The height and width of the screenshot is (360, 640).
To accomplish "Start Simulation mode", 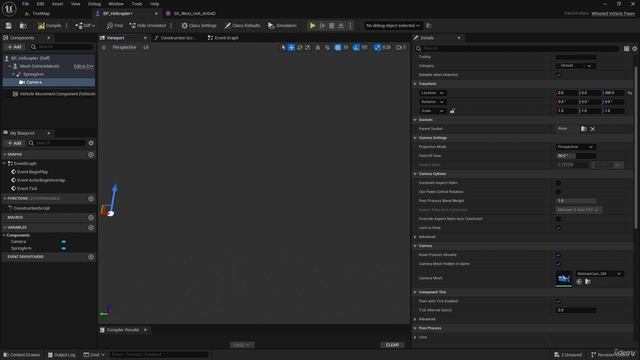I will (282, 26).
